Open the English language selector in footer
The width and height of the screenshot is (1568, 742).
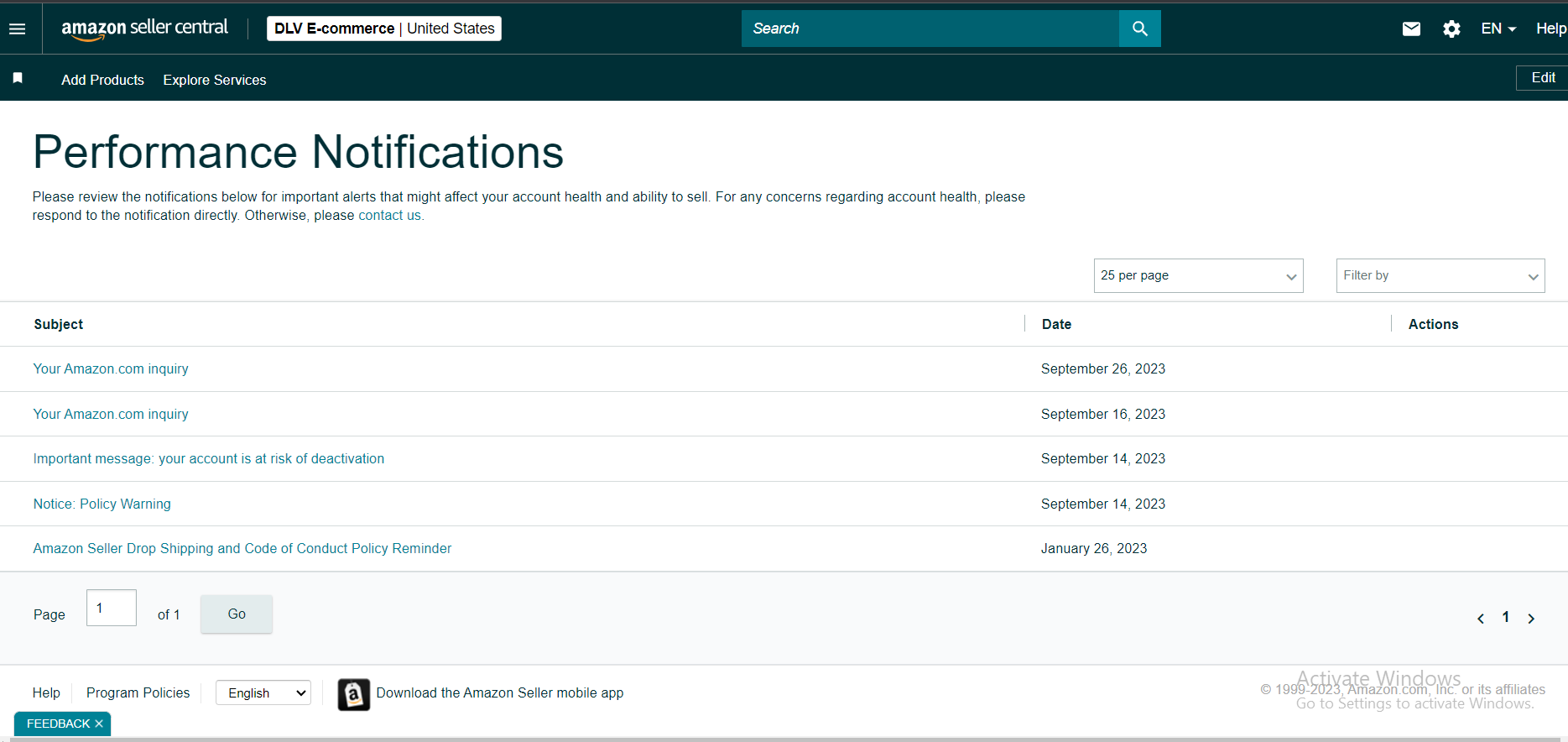point(263,692)
